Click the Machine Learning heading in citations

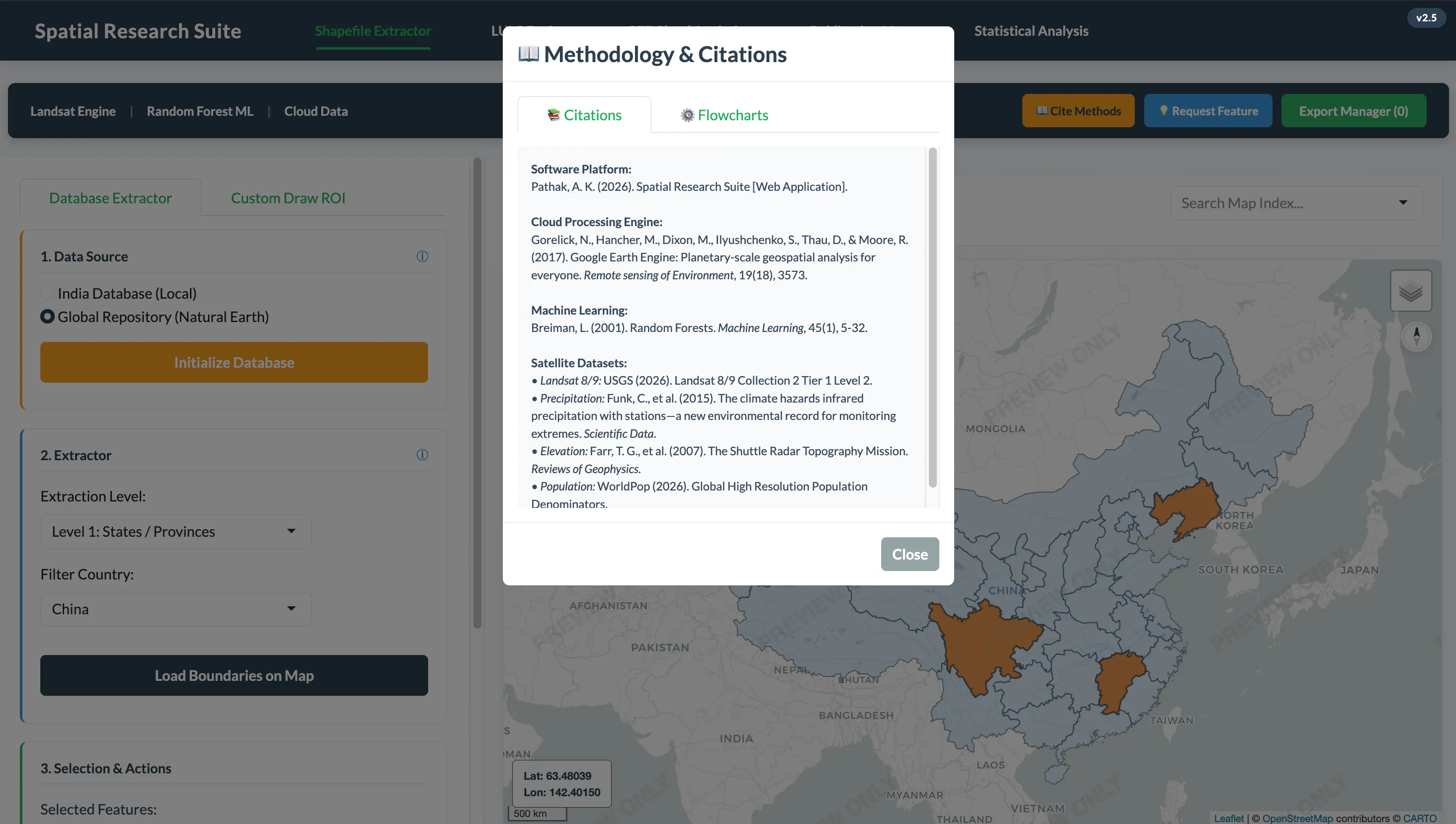579,310
